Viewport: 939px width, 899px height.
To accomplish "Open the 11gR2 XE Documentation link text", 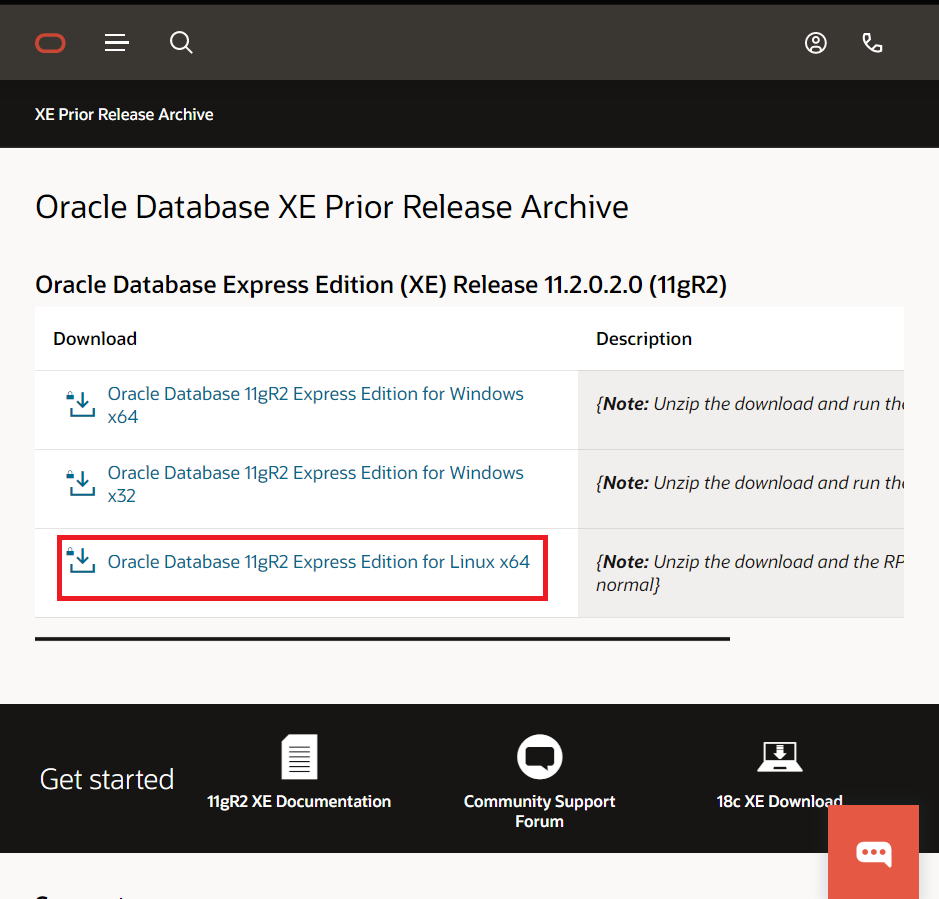I will 299,801.
